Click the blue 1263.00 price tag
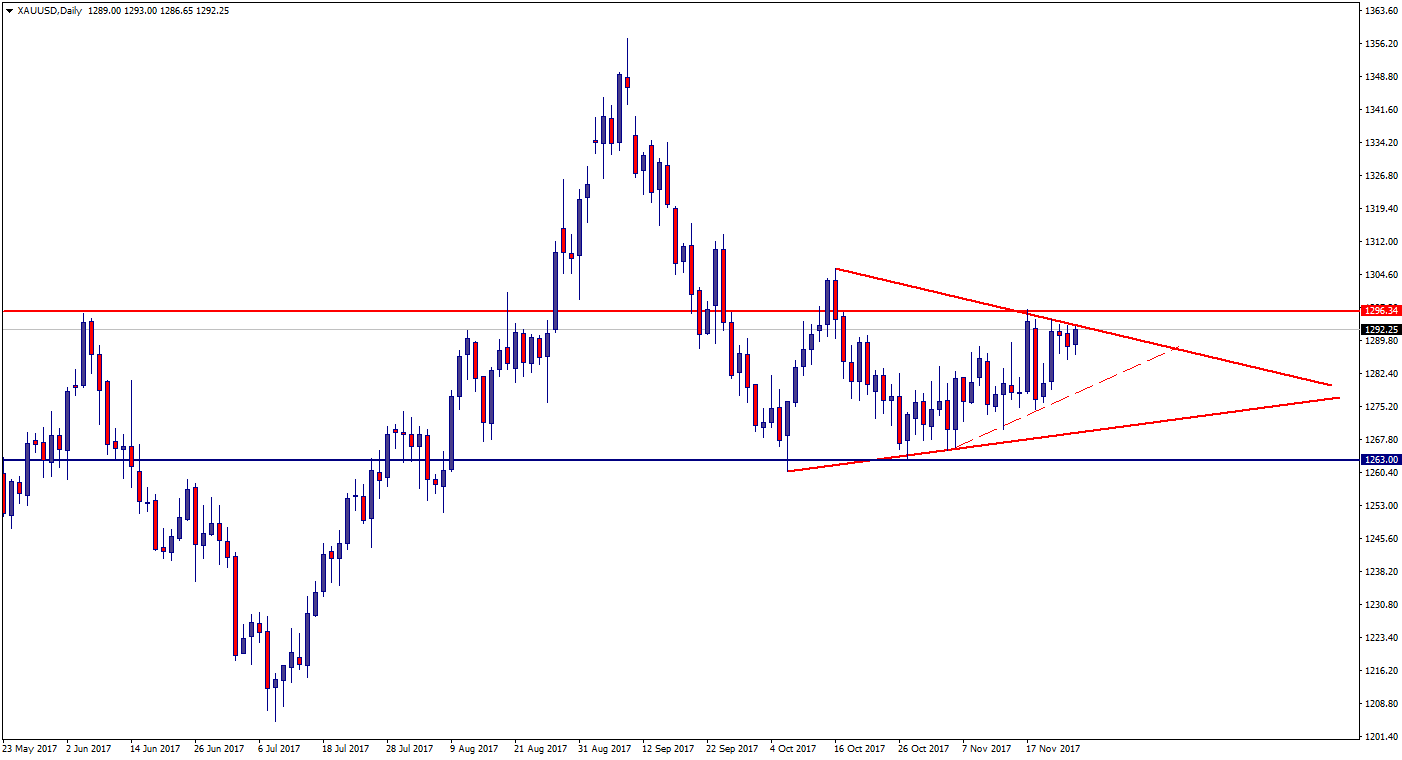Viewport: 1402px width, 760px height. tap(1380, 460)
